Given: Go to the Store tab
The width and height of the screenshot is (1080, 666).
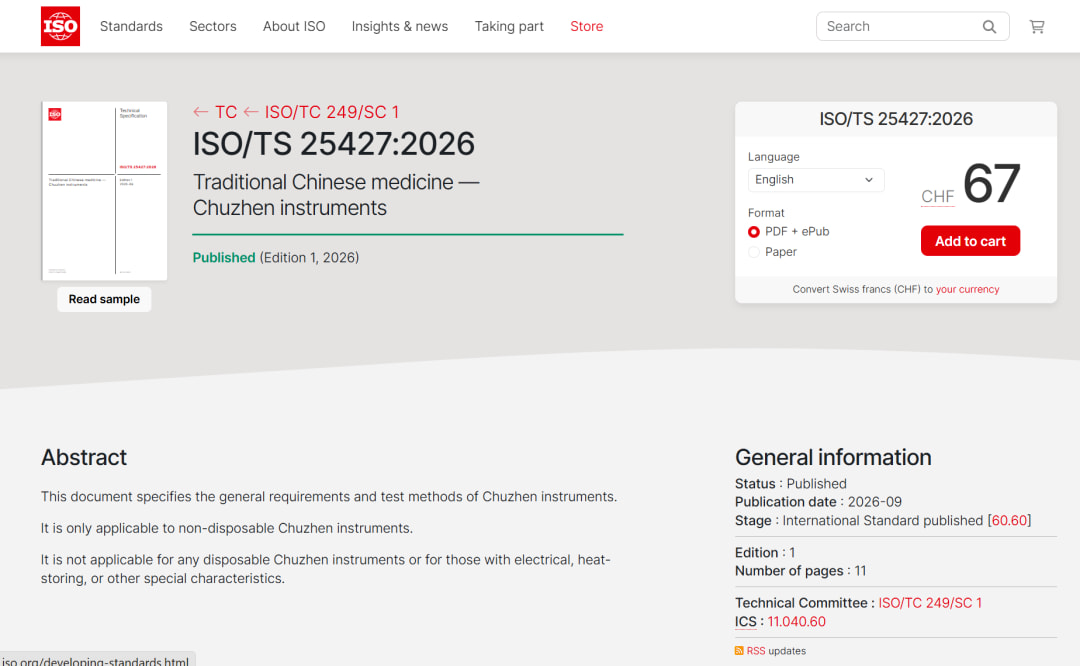Looking at the screenshot, I should click(x=587, y=26).
